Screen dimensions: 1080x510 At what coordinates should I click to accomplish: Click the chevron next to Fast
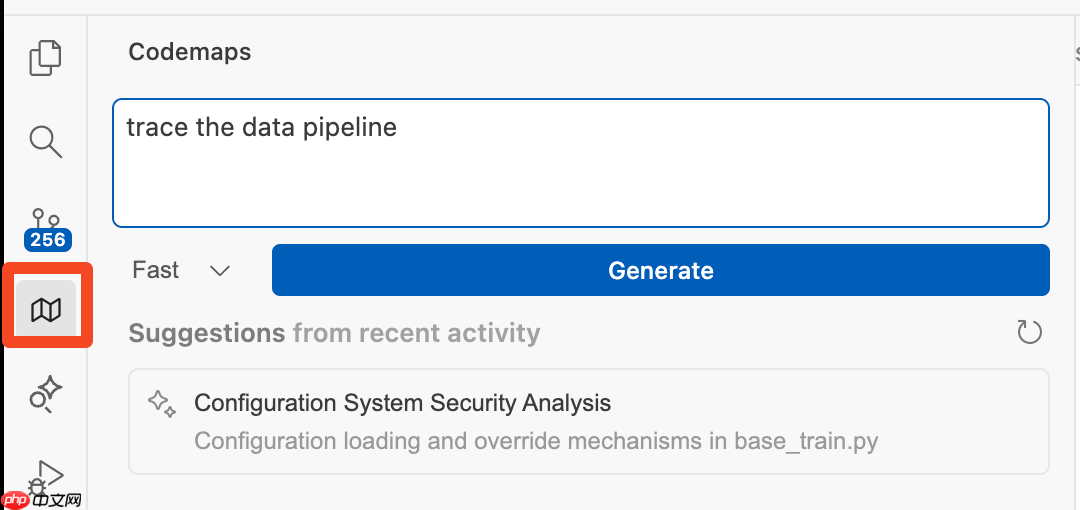tap(220, 271)
